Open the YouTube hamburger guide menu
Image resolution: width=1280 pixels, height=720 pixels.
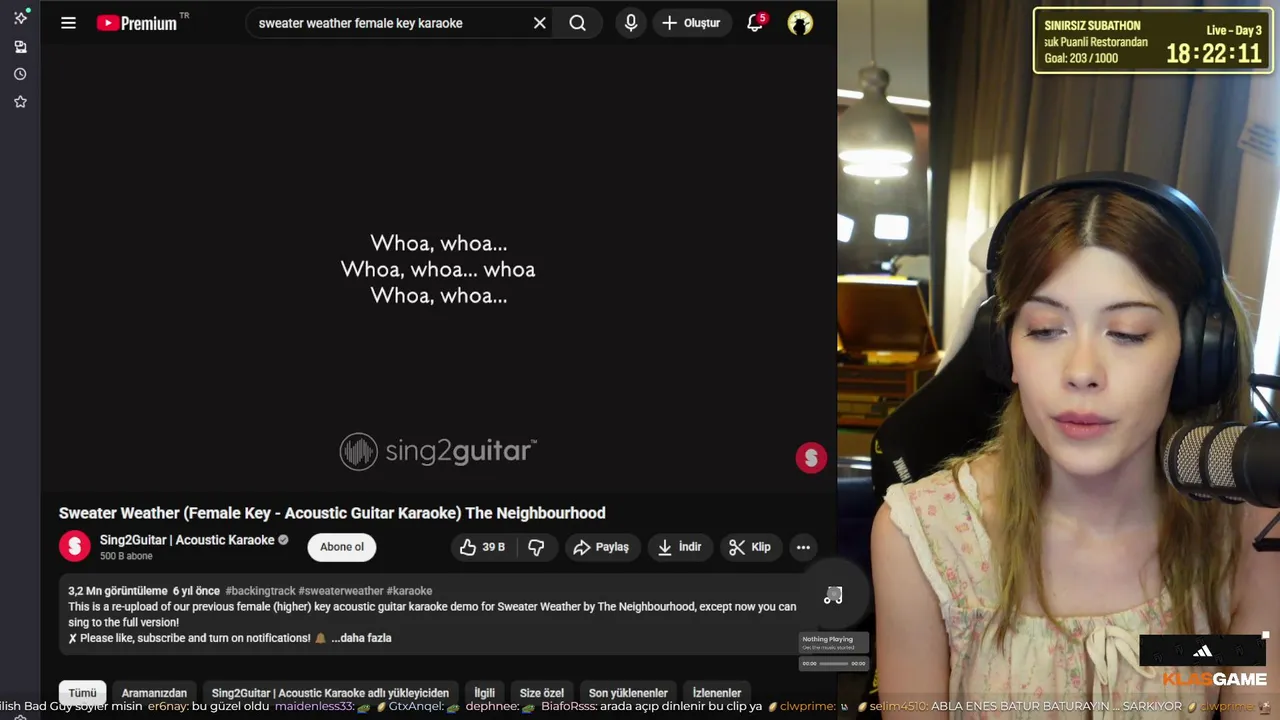[68, 23]
